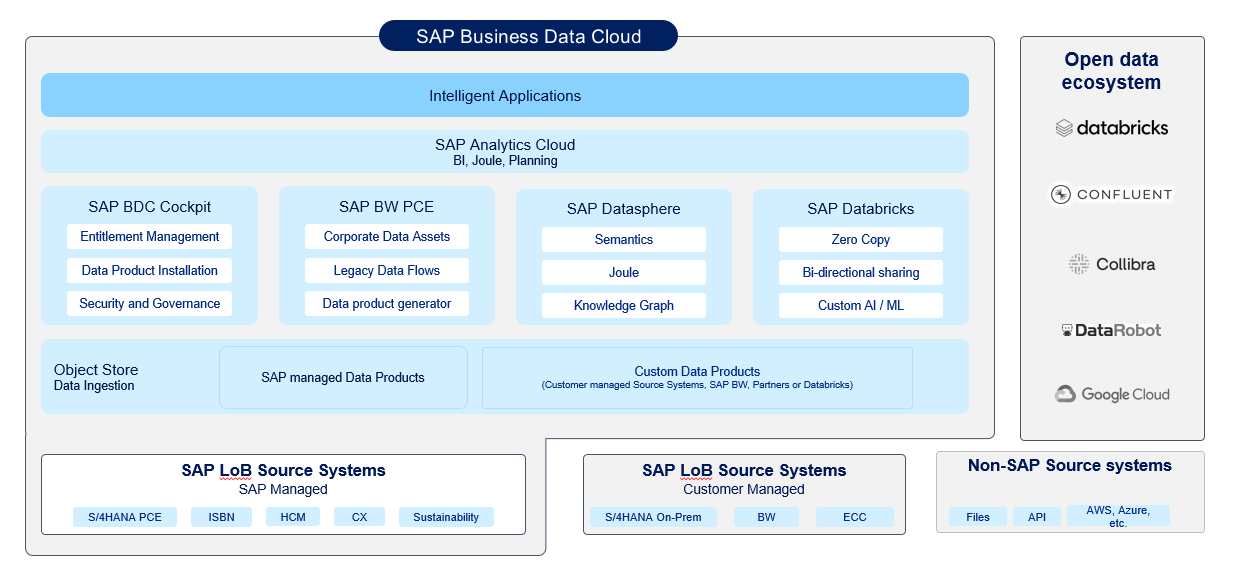
Task: Click the Google Cloud logo
Action: pos(1111,394)
